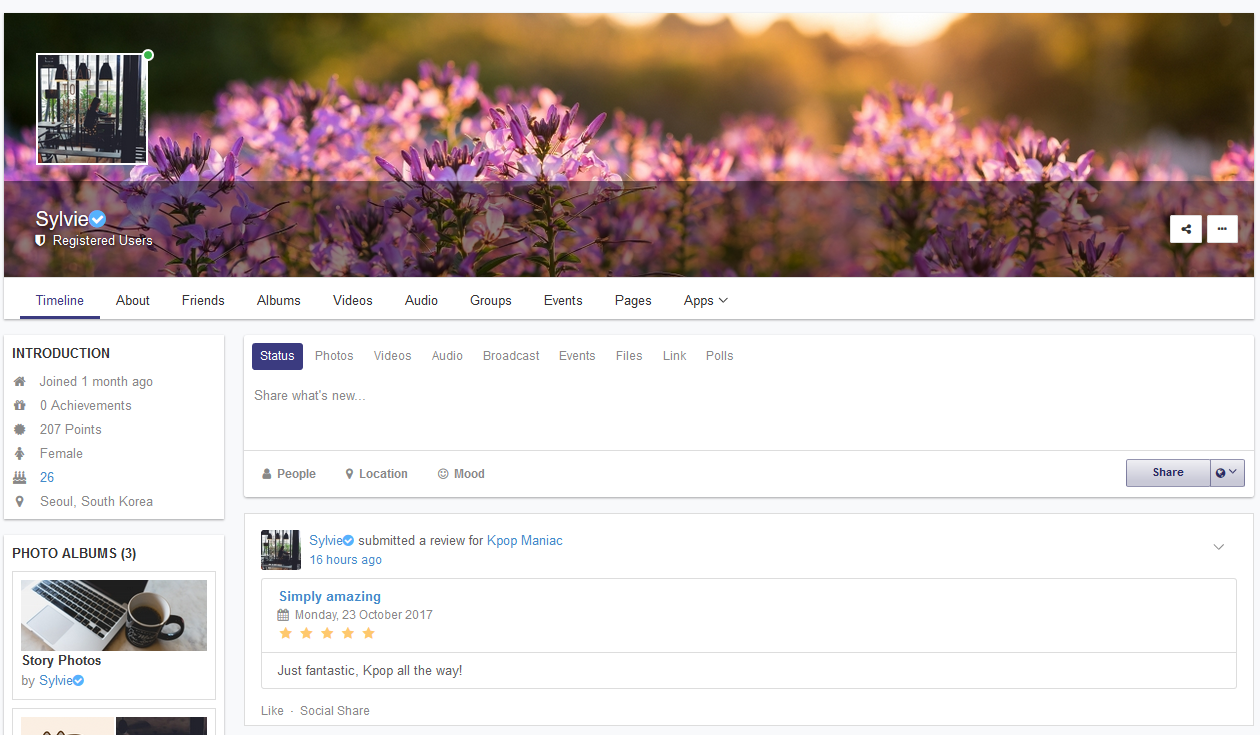Click the 'by Sylvie' author link under Story Photos
The height and width of the screenshot is (735, 1260).
click(x=55, y=681)
